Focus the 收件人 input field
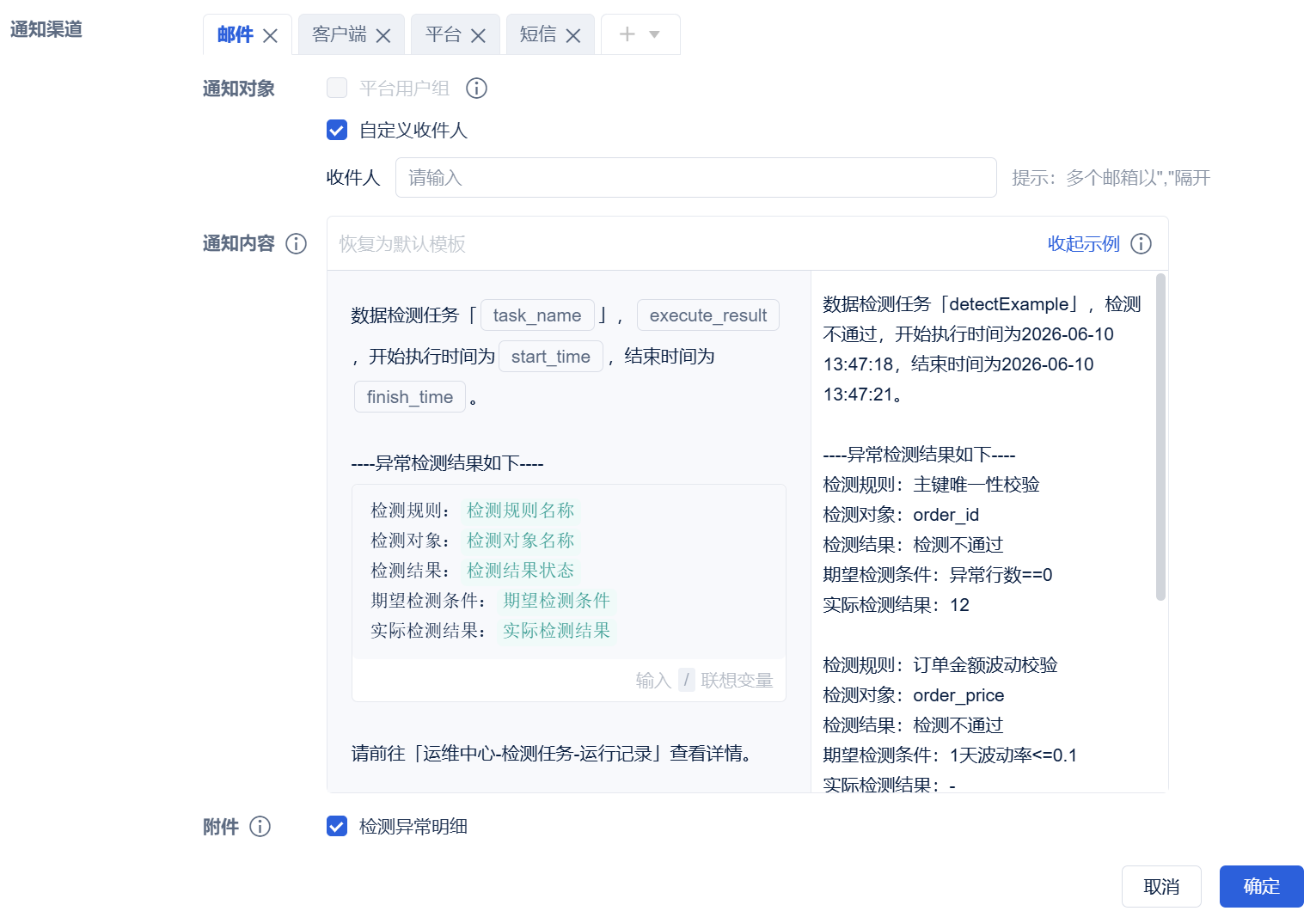Image resolution: width=1316 pixels, height=911 pixels. tap(695, 178)
